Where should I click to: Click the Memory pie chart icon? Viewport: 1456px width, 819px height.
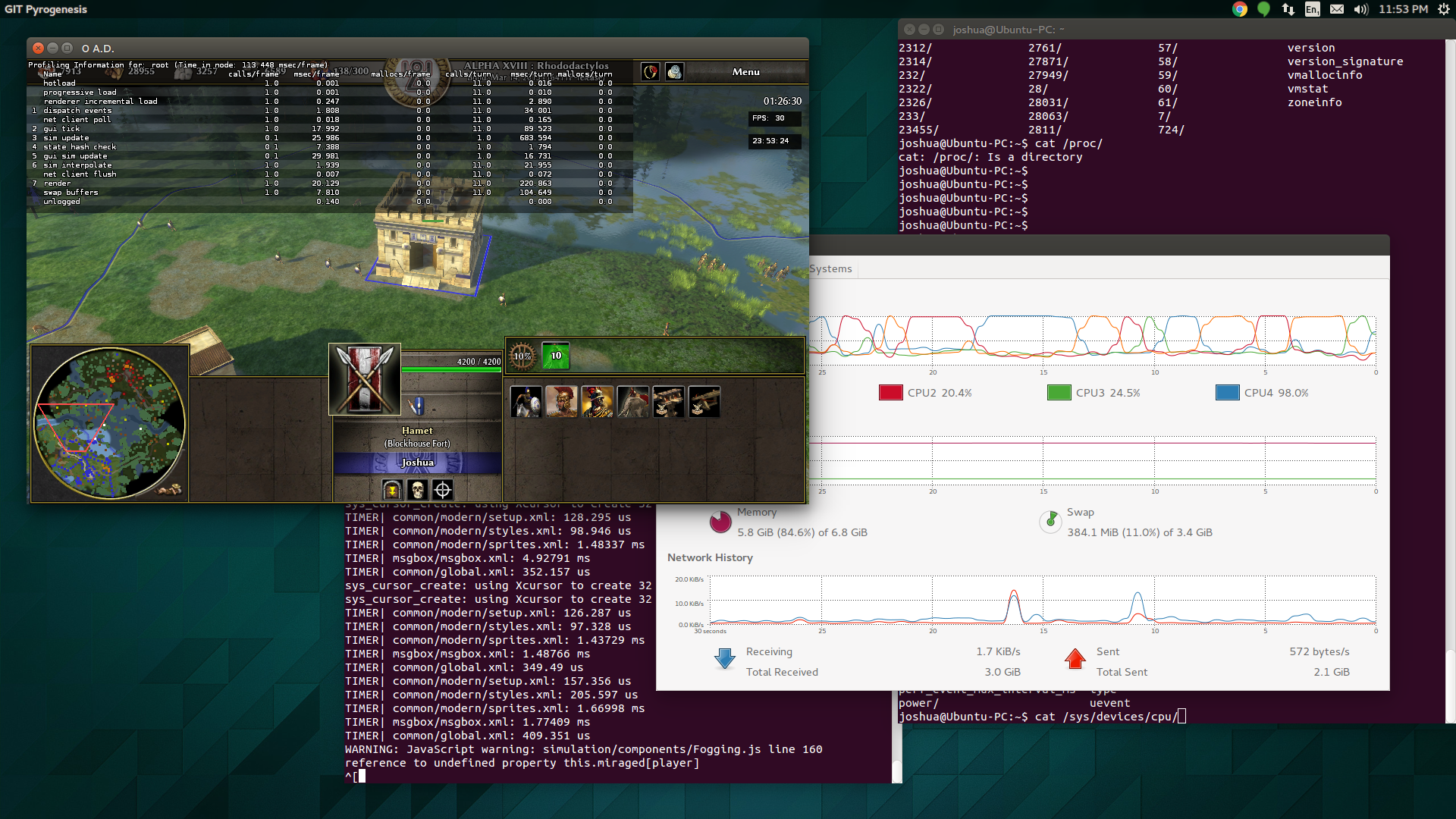click(720, 522)
